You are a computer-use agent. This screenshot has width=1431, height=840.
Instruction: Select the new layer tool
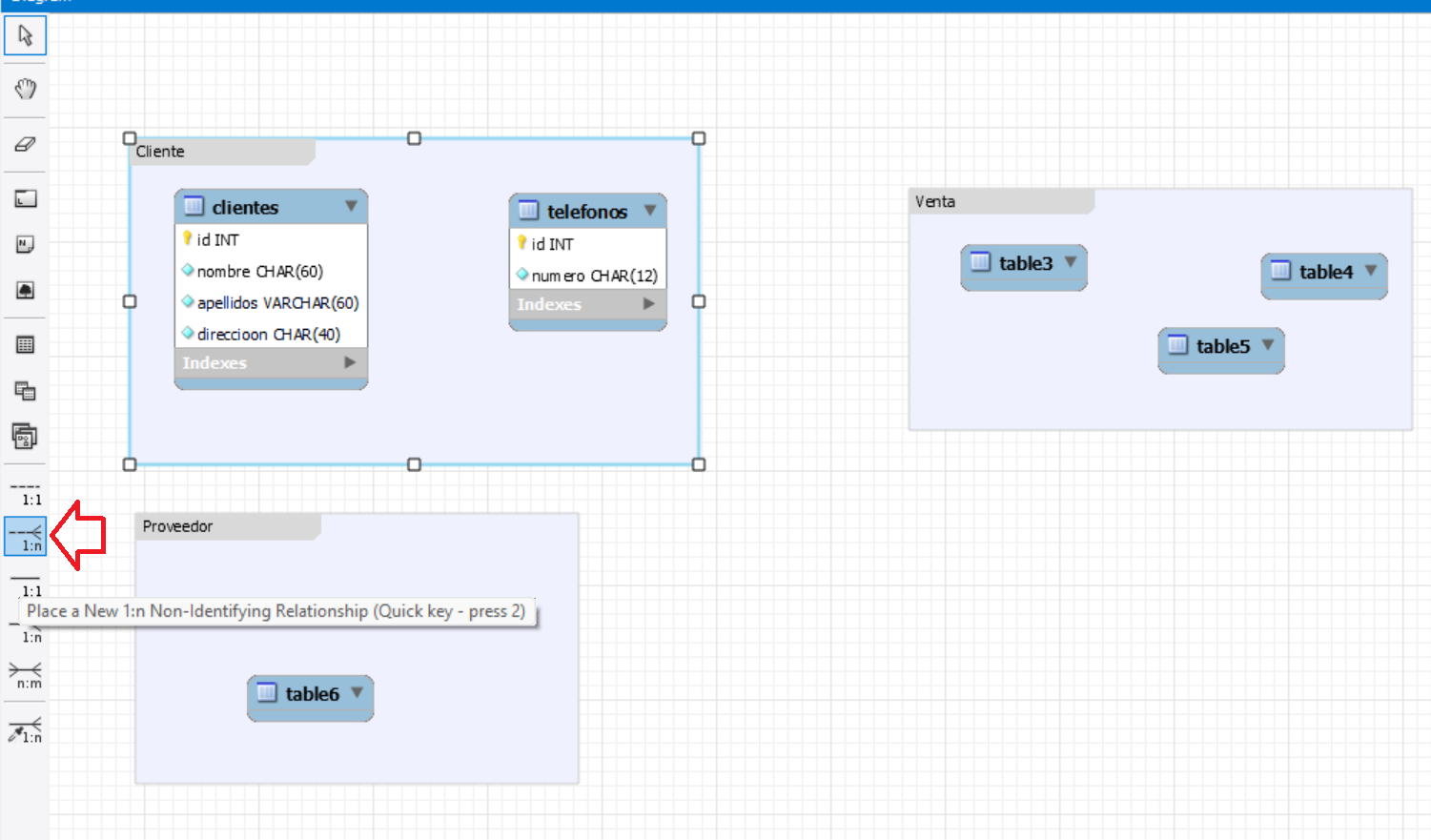pos(25,198)
